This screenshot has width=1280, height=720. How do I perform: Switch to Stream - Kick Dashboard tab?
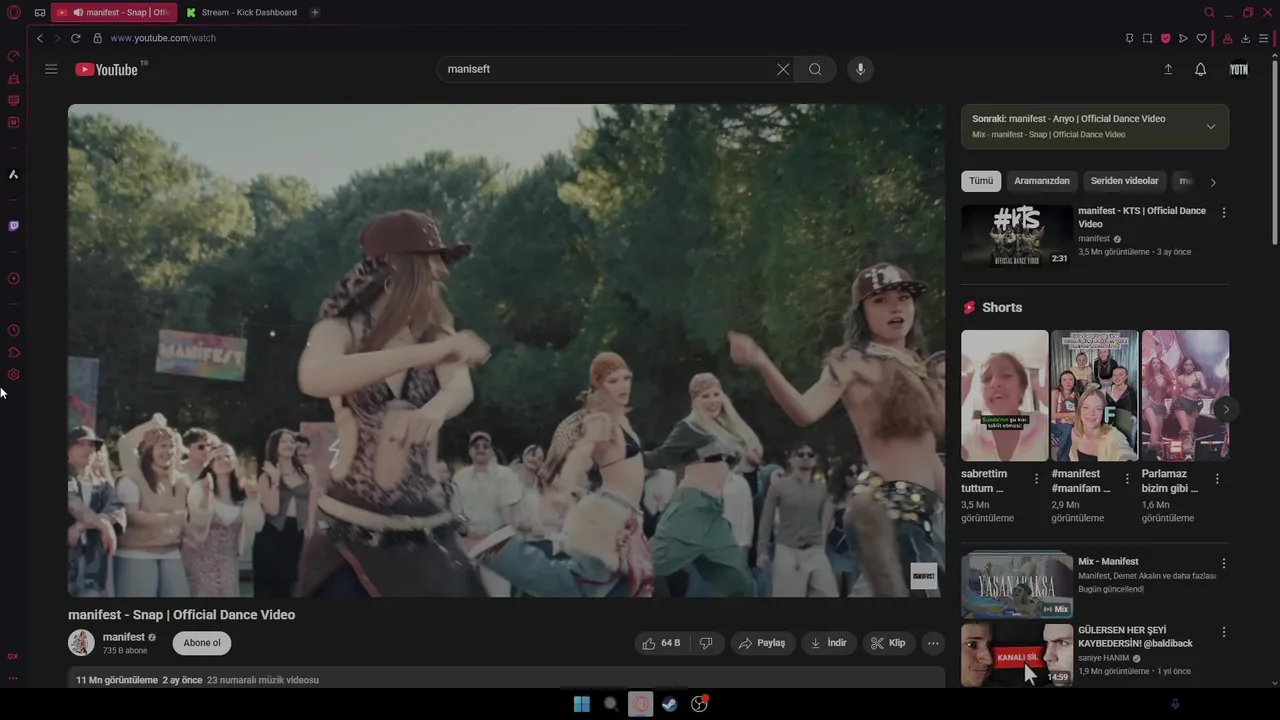243,12
